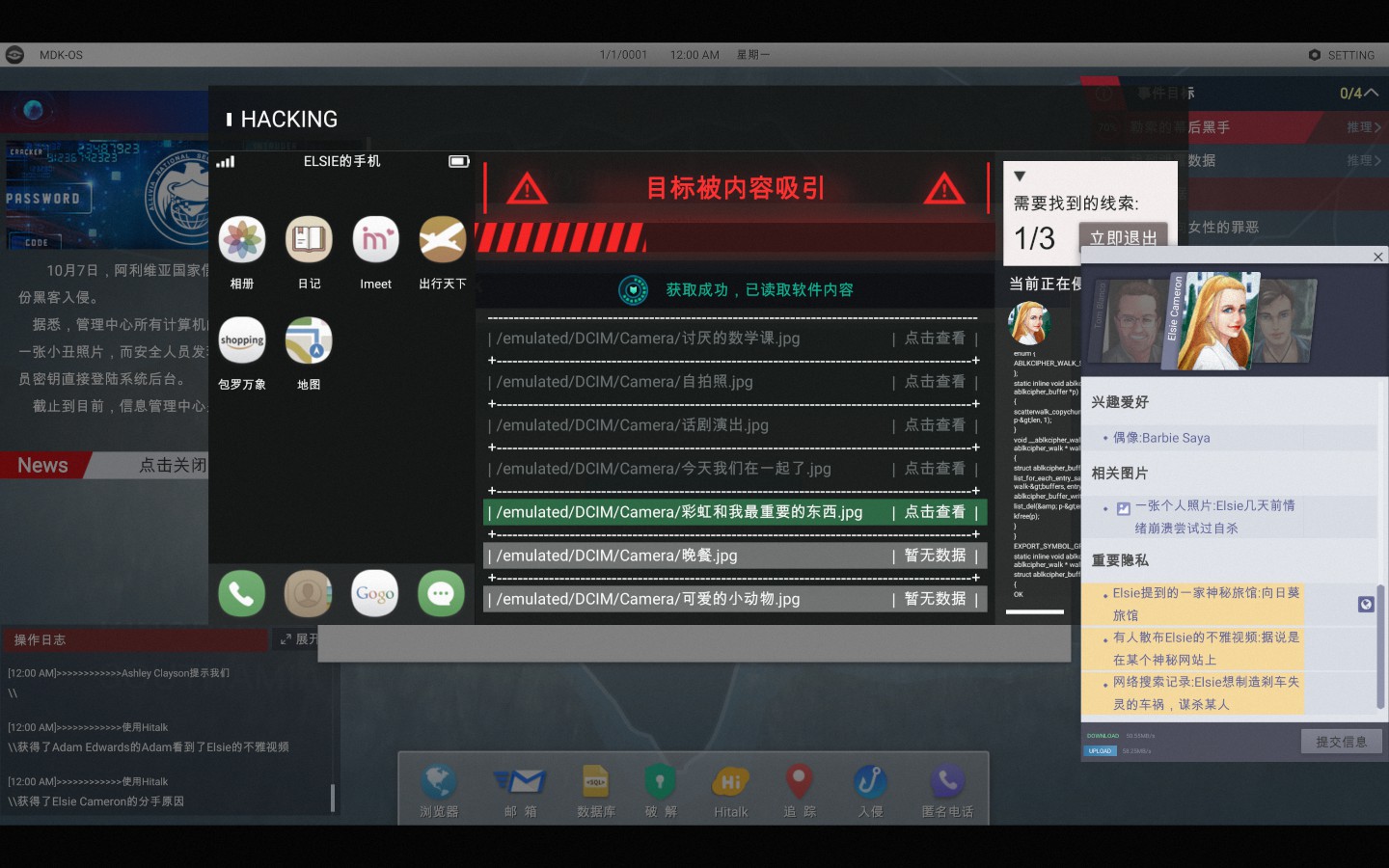The width and height of the screenshot is (1389, 868).
Task: Open the 日记 diary app
Action: coord(309,240)
